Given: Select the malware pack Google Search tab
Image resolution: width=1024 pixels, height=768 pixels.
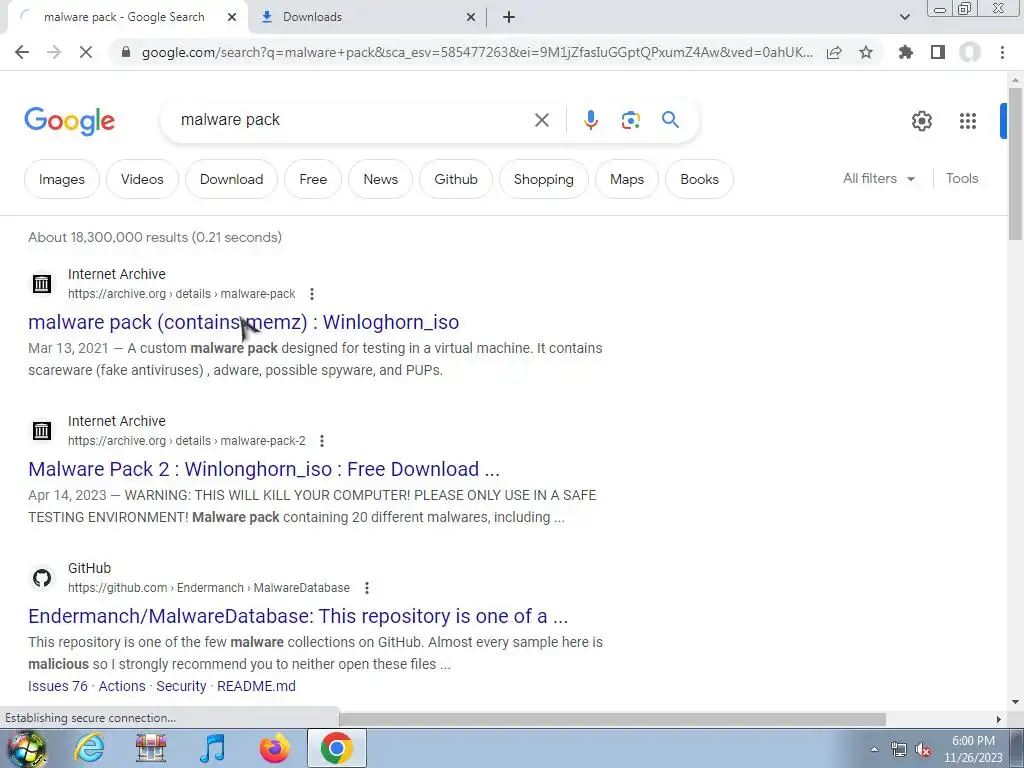Looking at the screenshot, I should coord(124,17).
